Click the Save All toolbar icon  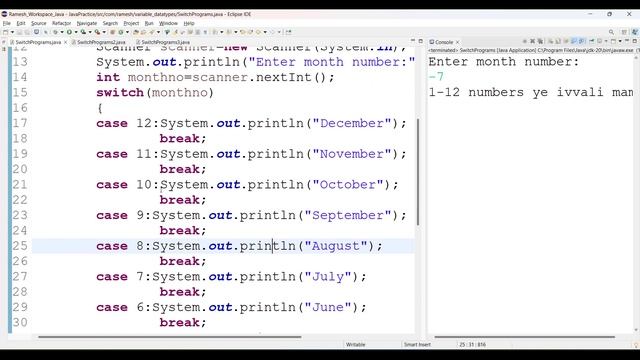(28, 32)
